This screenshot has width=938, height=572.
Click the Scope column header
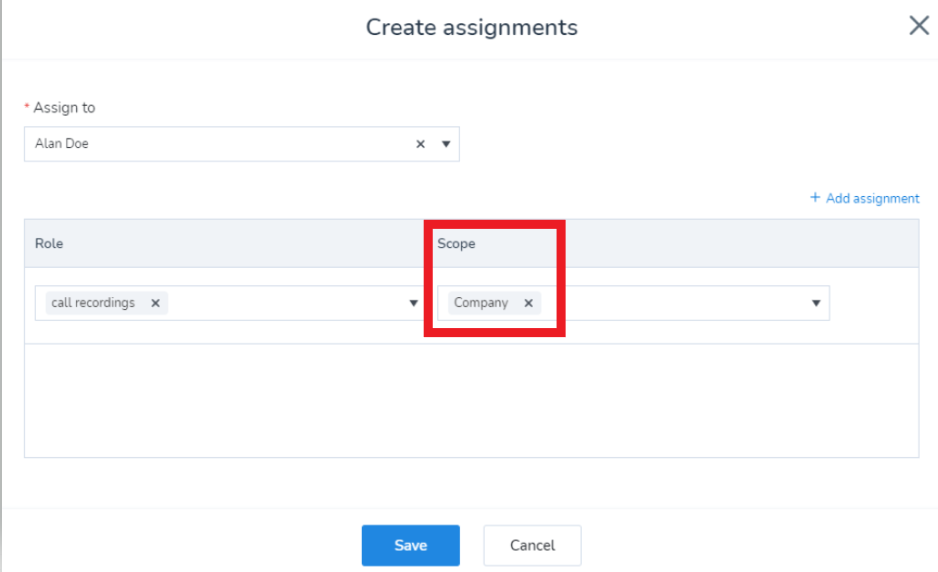pyautogui.click(x=456, y=243)
